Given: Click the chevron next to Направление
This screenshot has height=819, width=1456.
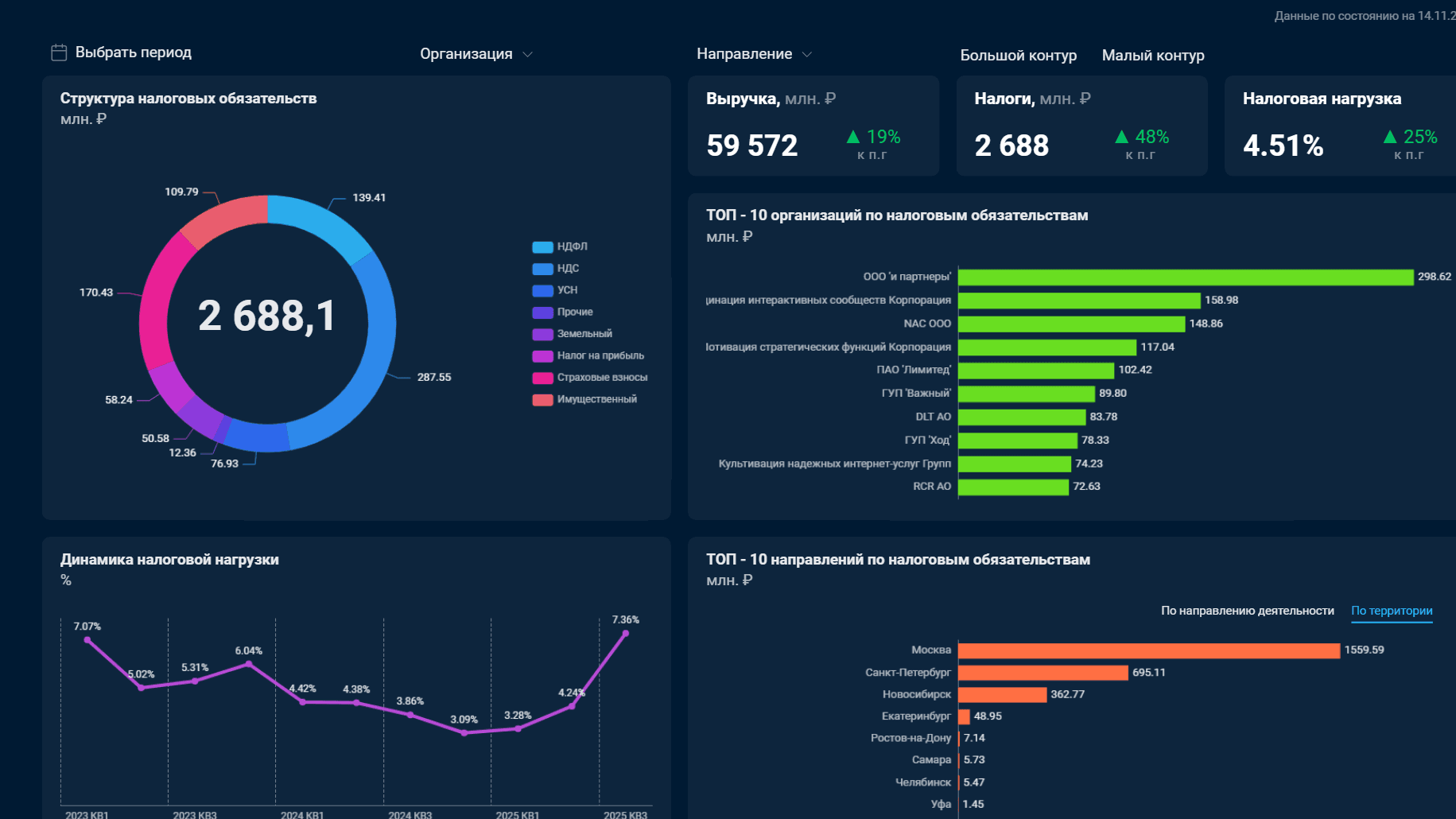Looking at the screenshot, I should (x=807, y=54).
